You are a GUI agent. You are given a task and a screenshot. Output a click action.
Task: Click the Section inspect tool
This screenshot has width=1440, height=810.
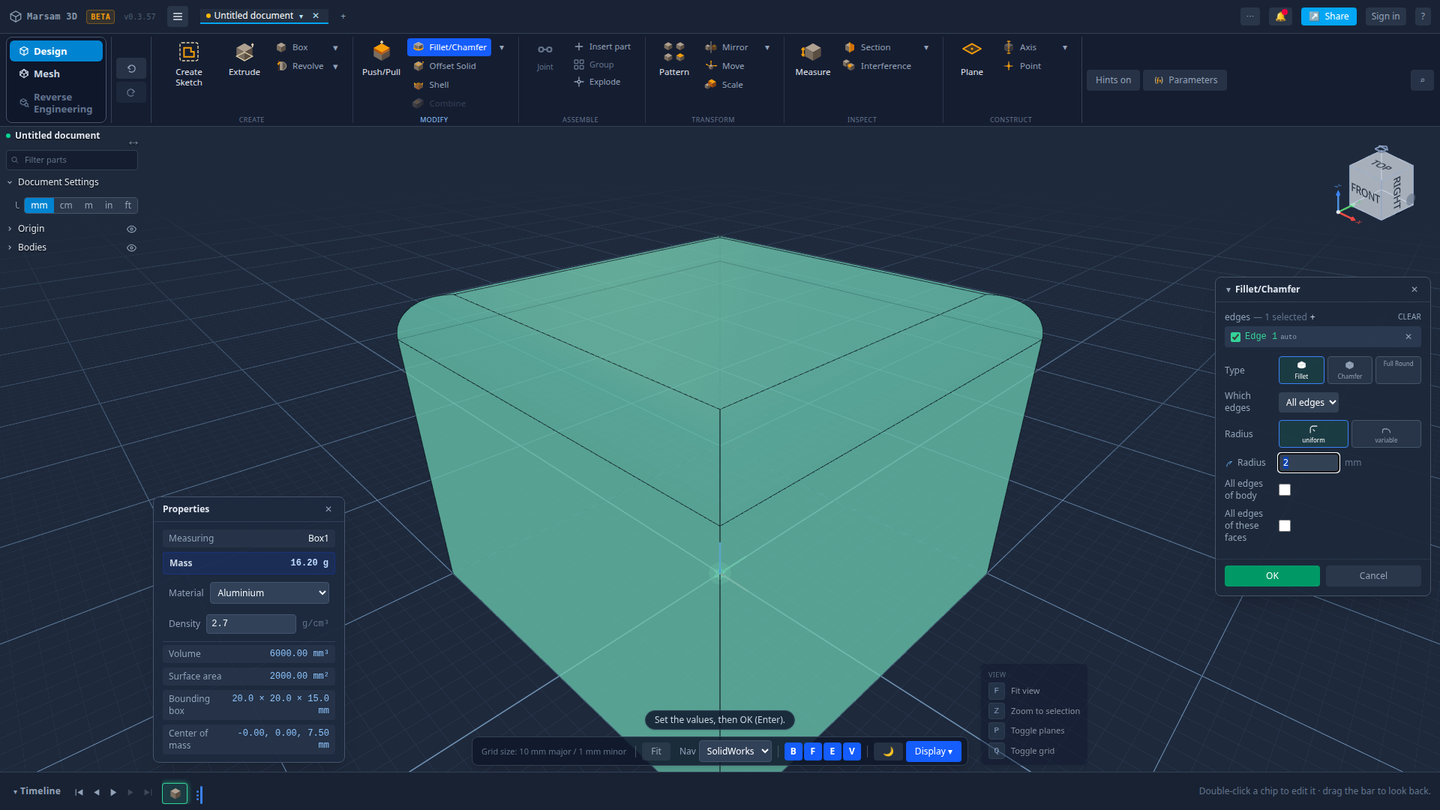867,47
